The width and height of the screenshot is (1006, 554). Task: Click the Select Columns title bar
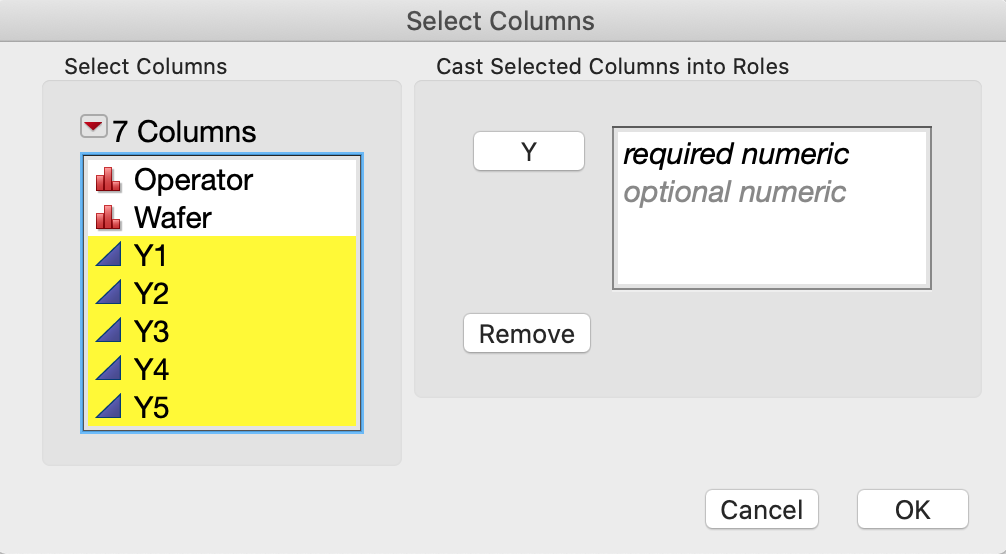click(500, 20)
